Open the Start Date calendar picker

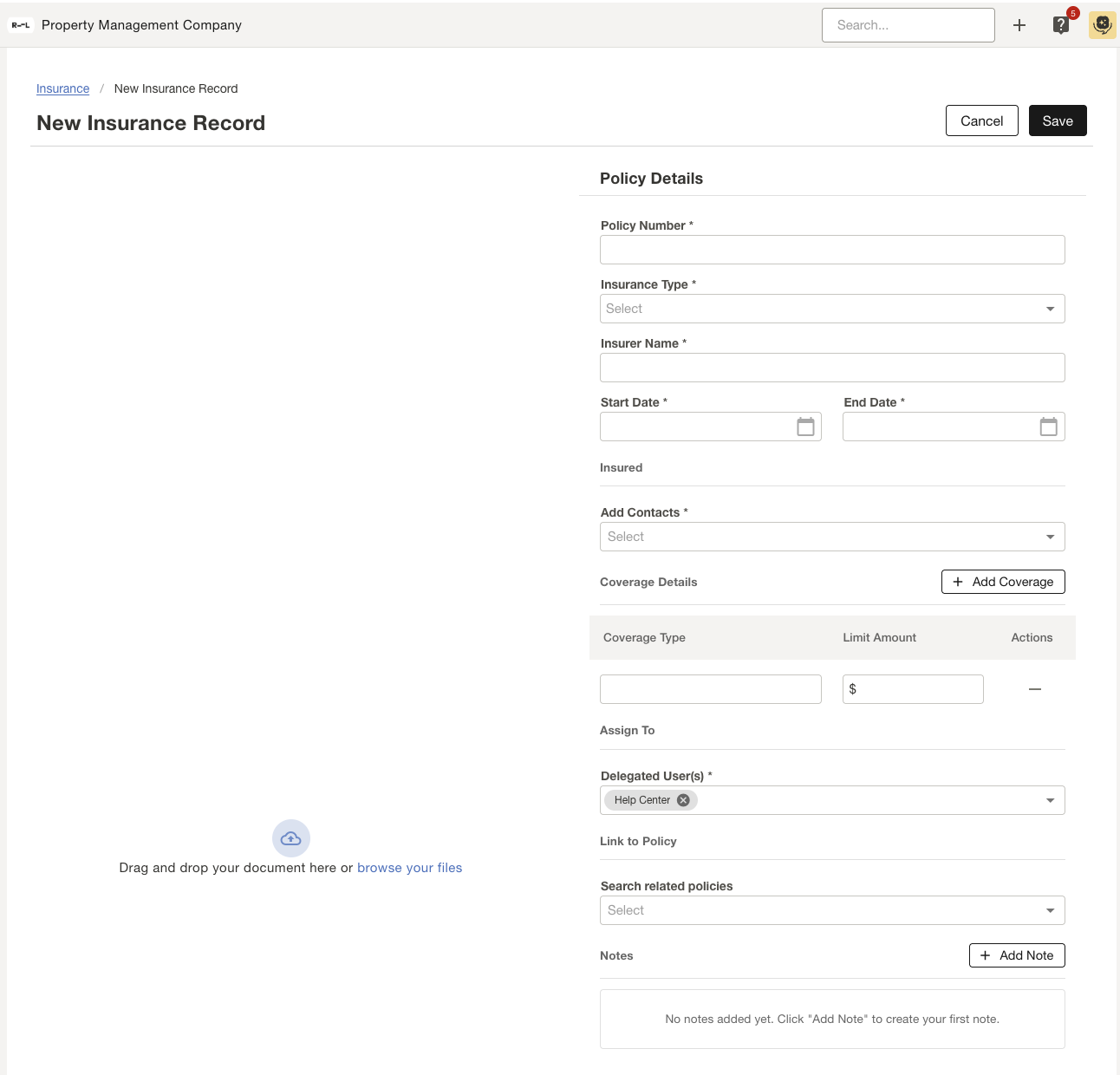[x=805, y=427]
